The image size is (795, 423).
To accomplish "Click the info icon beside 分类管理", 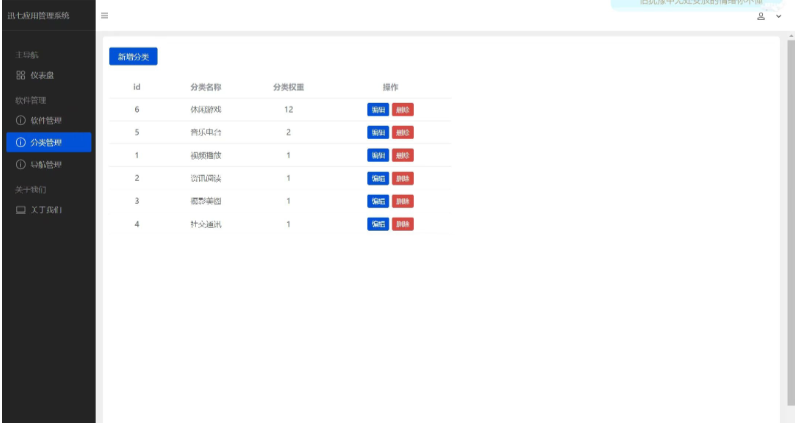I will pyautogui.click(x=21, y=142).
